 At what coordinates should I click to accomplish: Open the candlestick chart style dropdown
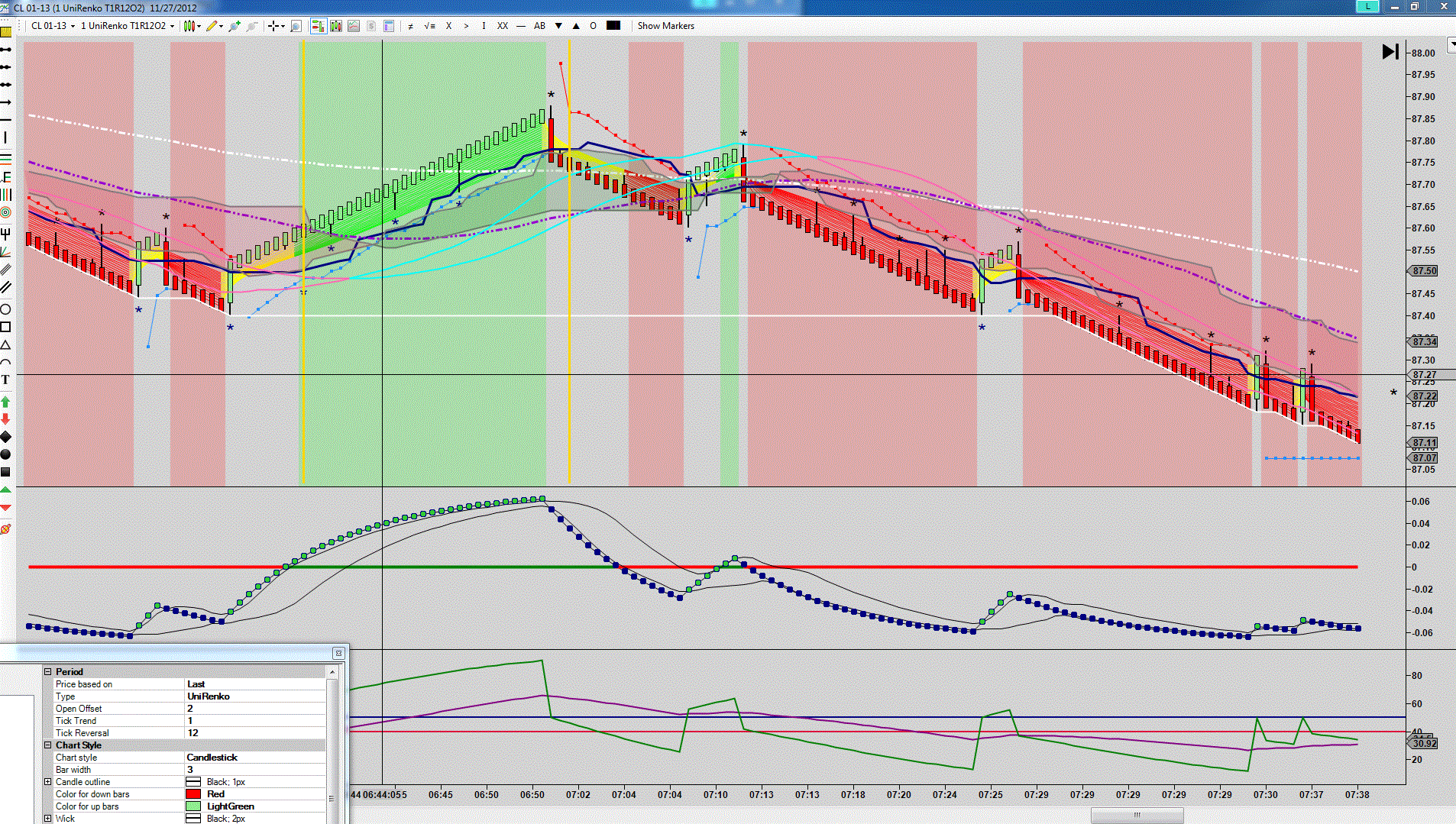pos(192,26)
